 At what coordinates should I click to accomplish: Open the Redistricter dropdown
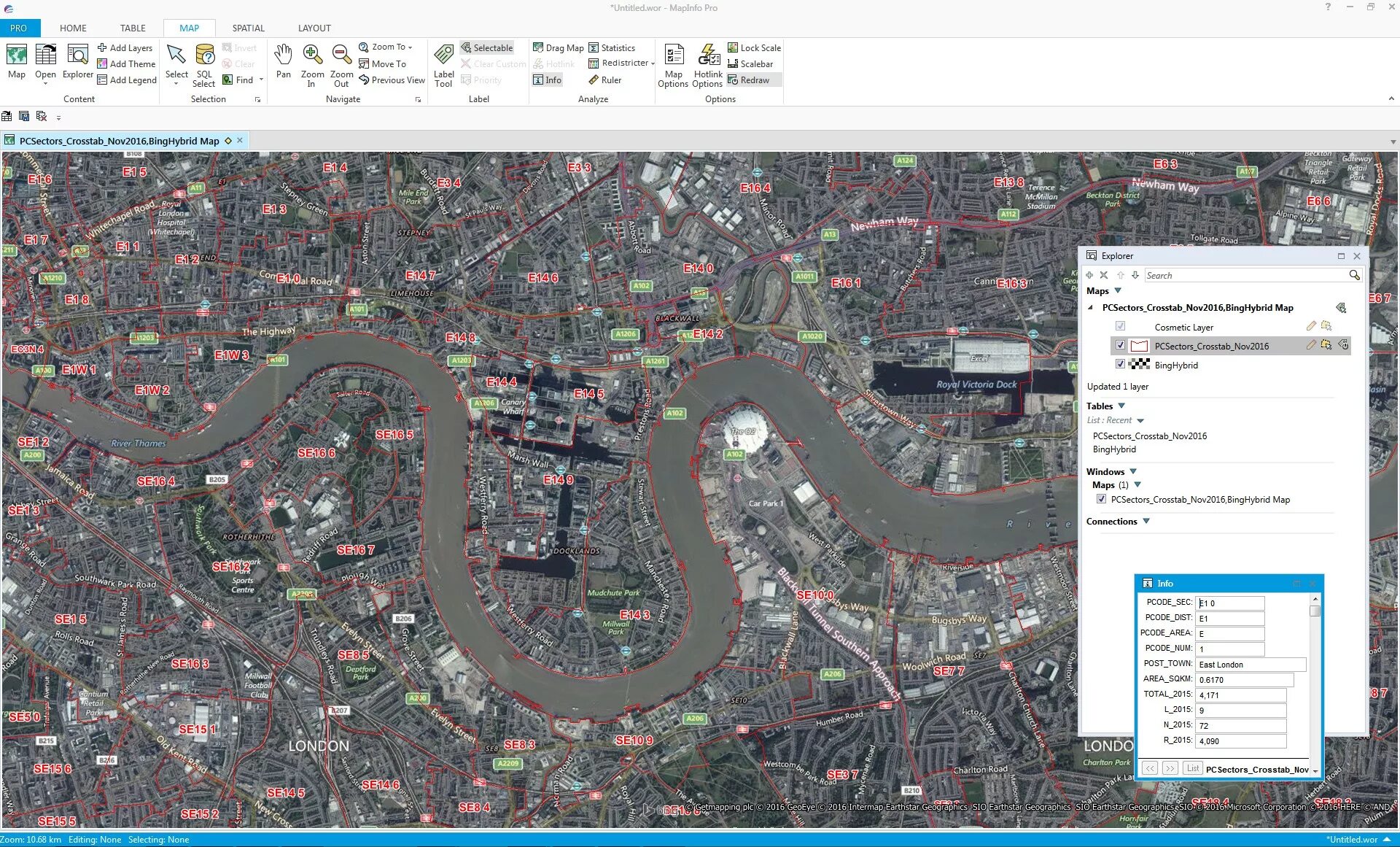[653, 63]
